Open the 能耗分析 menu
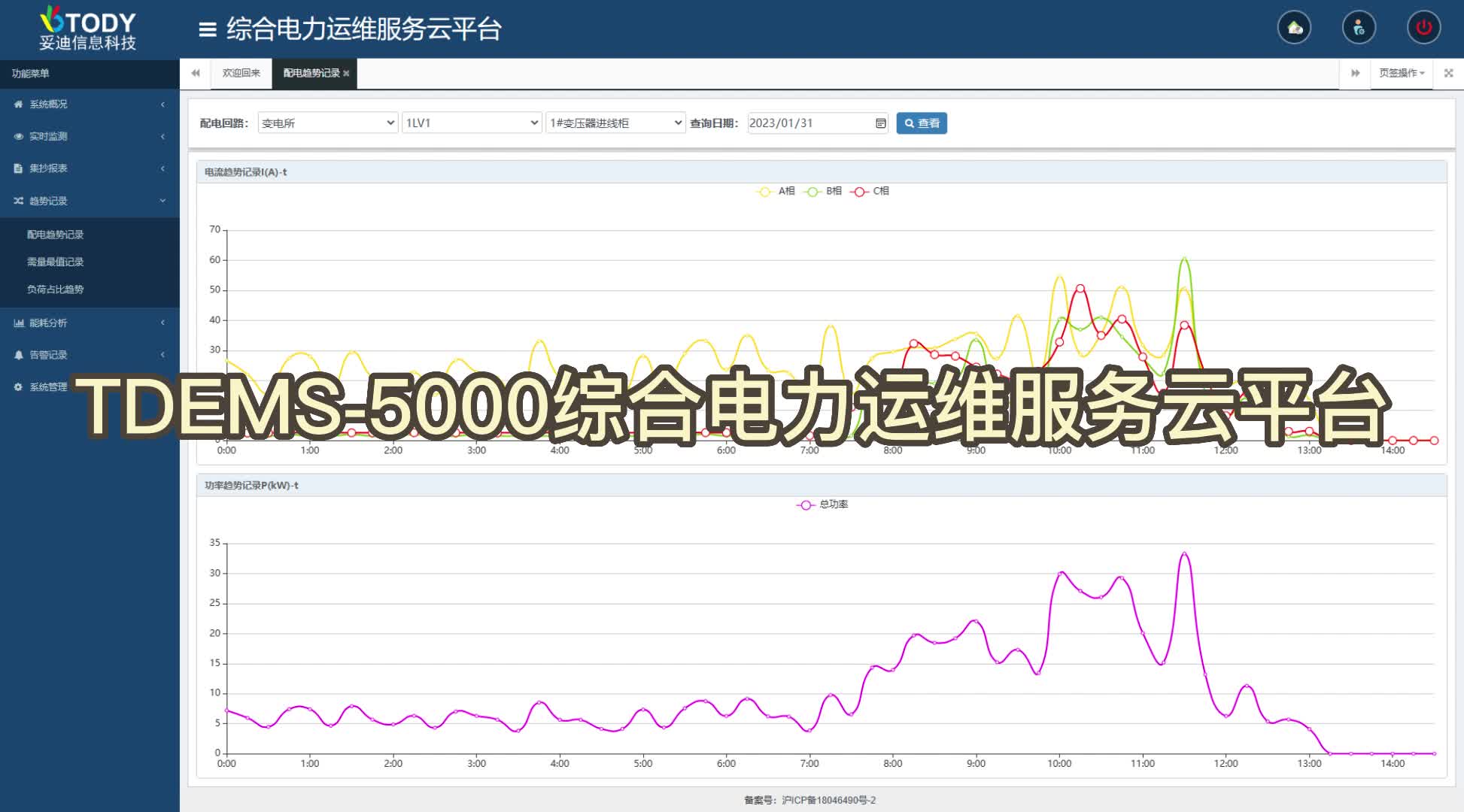The width and height of the screenshot is (1464, 812). [x=90, y=323]
